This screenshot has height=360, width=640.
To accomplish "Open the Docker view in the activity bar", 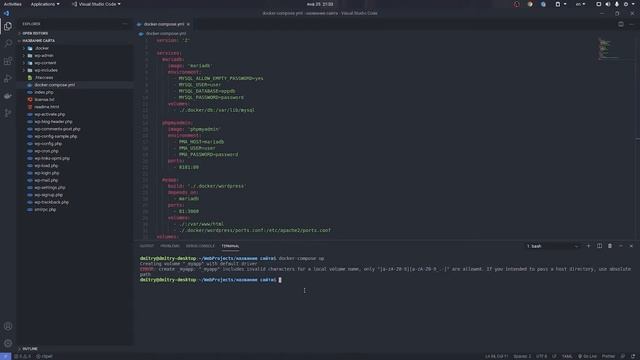I will coord(8,96).
